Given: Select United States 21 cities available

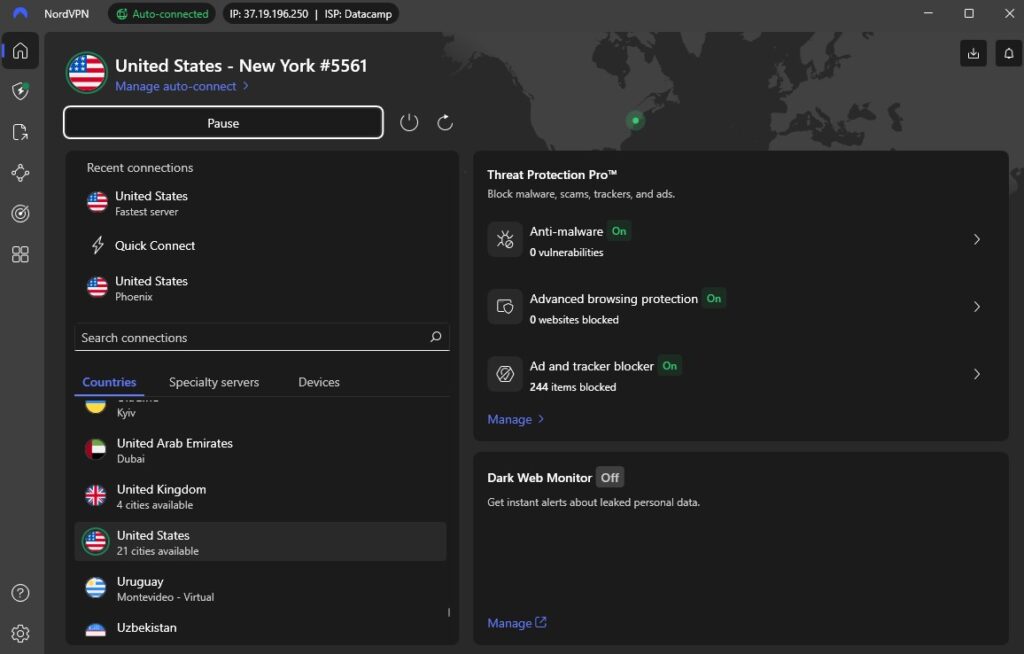Looking at the screenshot, I should pos(261,542).
